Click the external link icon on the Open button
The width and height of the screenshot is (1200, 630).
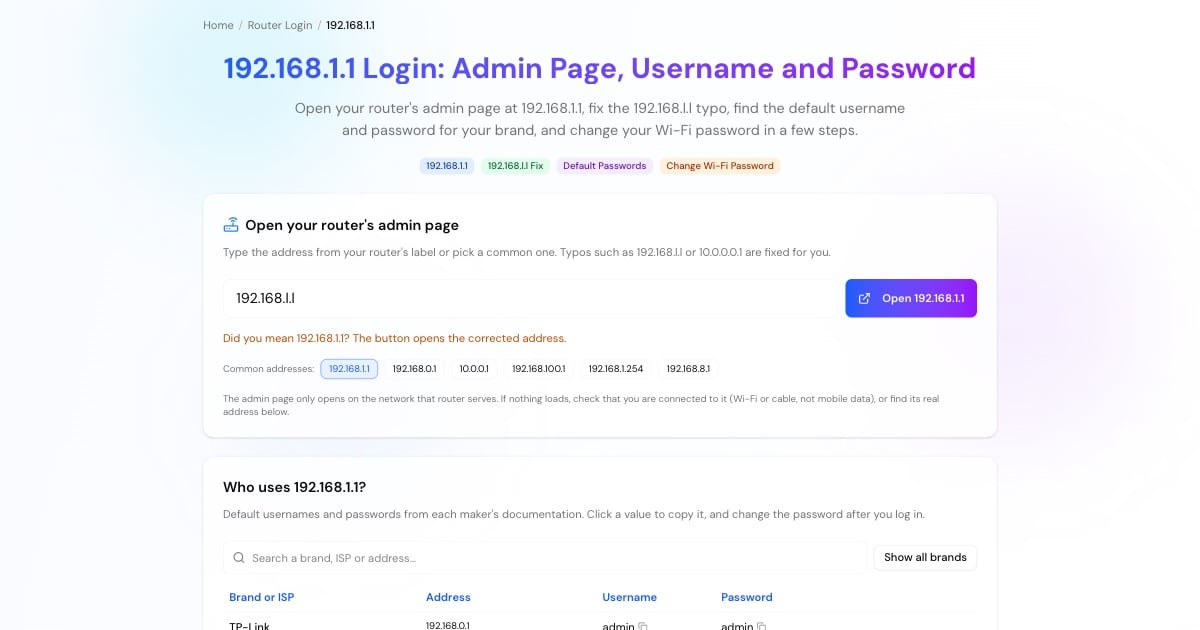(x=865, y=298)
